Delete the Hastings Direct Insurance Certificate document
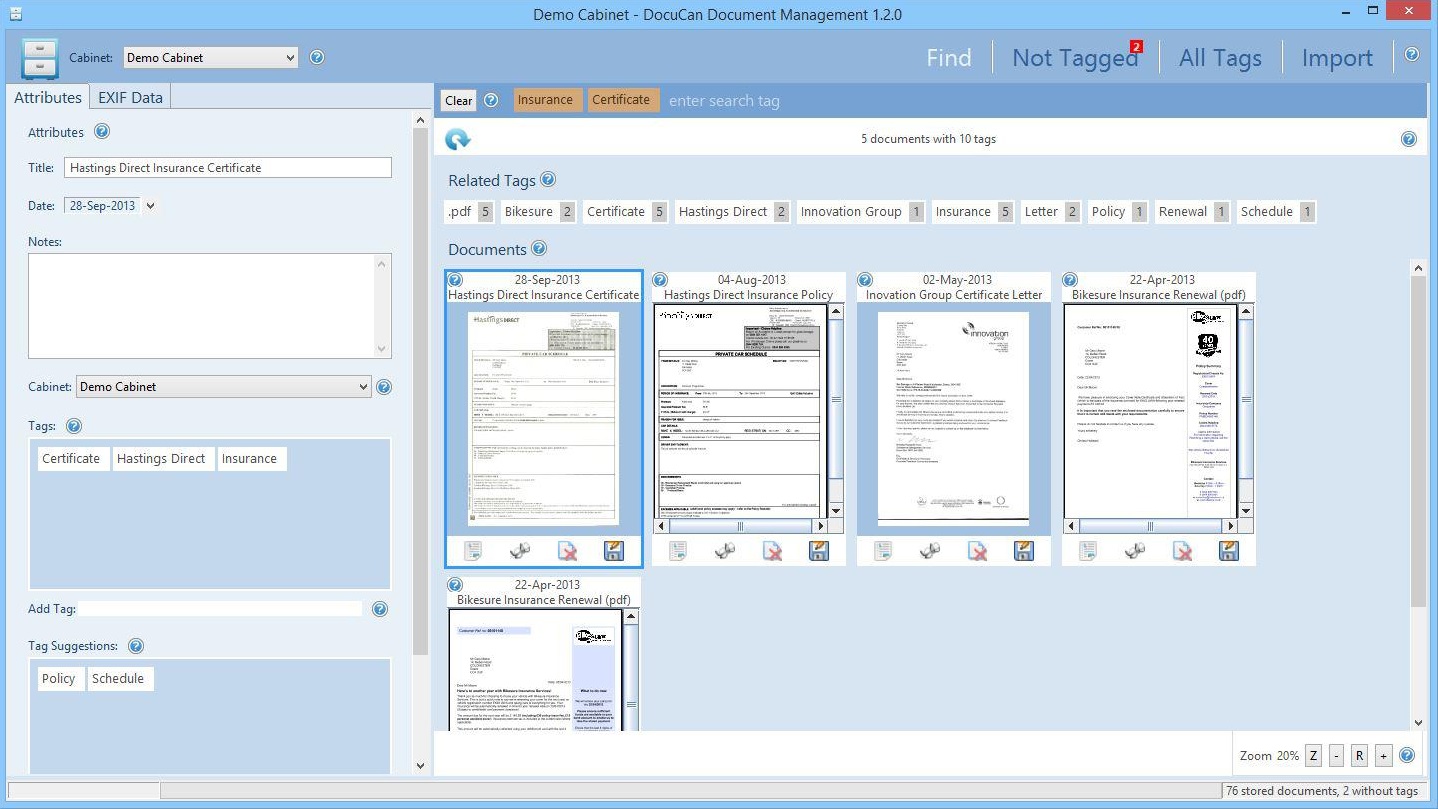This screenshot has height=809, width=1438. 567,551
